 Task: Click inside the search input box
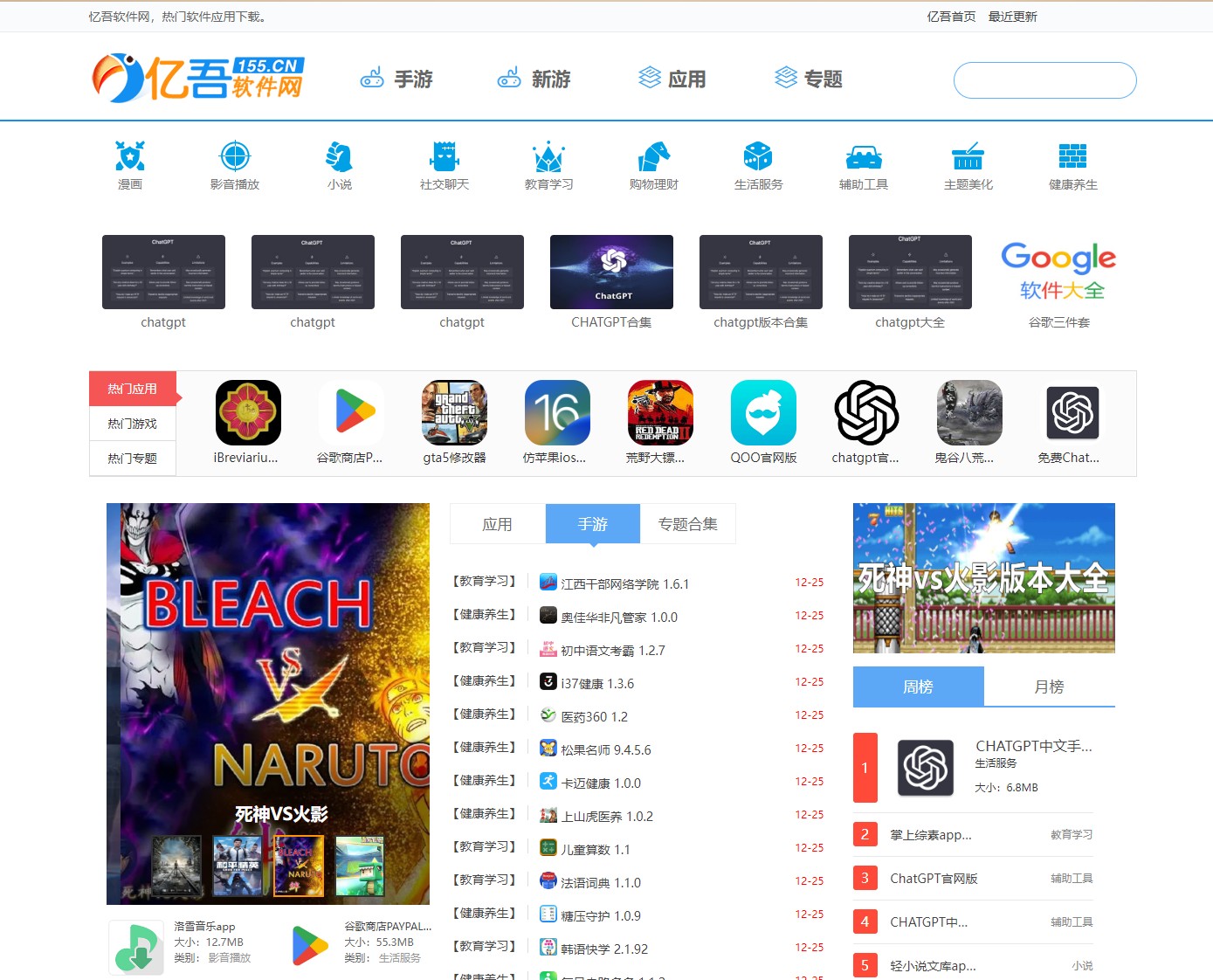coord(1044,79)
